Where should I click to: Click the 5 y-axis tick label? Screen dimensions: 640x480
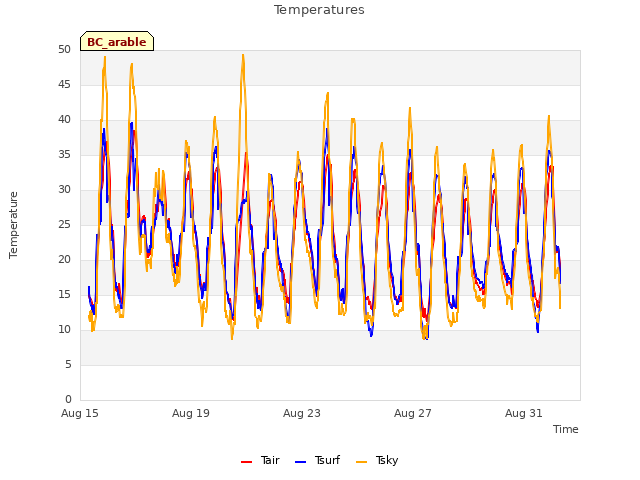(68, 364)
